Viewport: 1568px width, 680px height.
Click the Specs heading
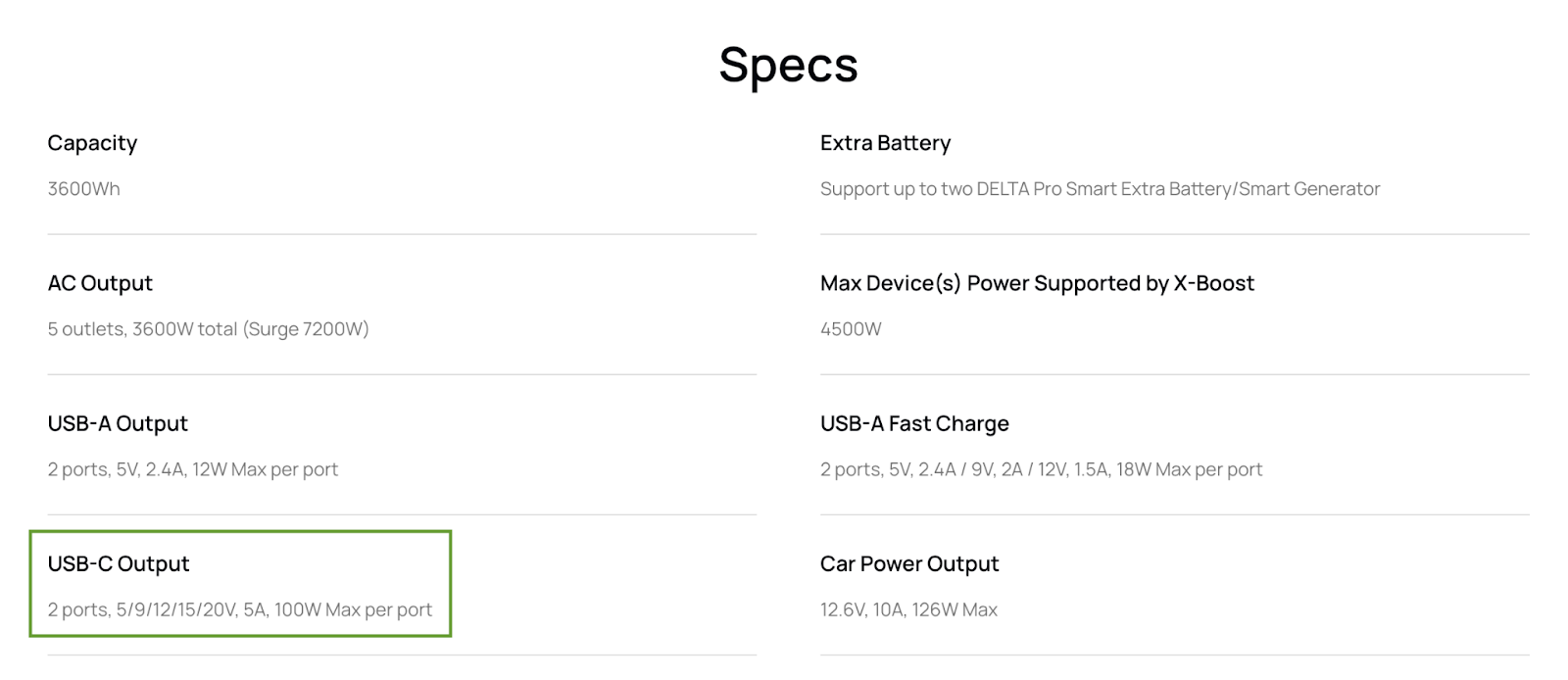(x=788, y=66)
